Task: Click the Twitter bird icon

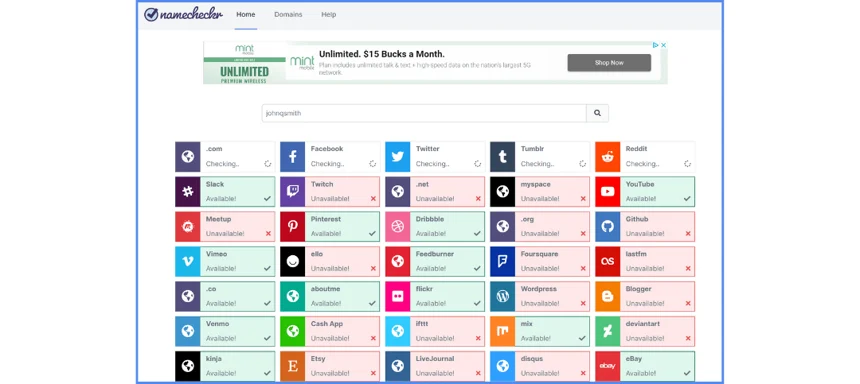Action: point(398,156)
